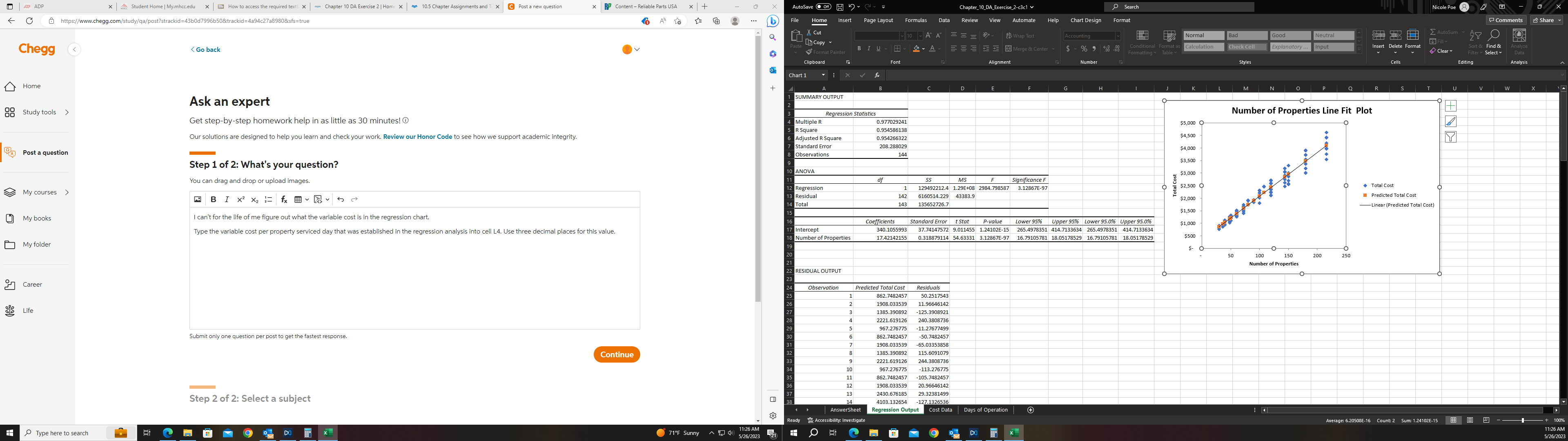Apply Accounting Number Format dollar sign
The height and width of the screenshot is (441, 1568).
point(1068,49)
